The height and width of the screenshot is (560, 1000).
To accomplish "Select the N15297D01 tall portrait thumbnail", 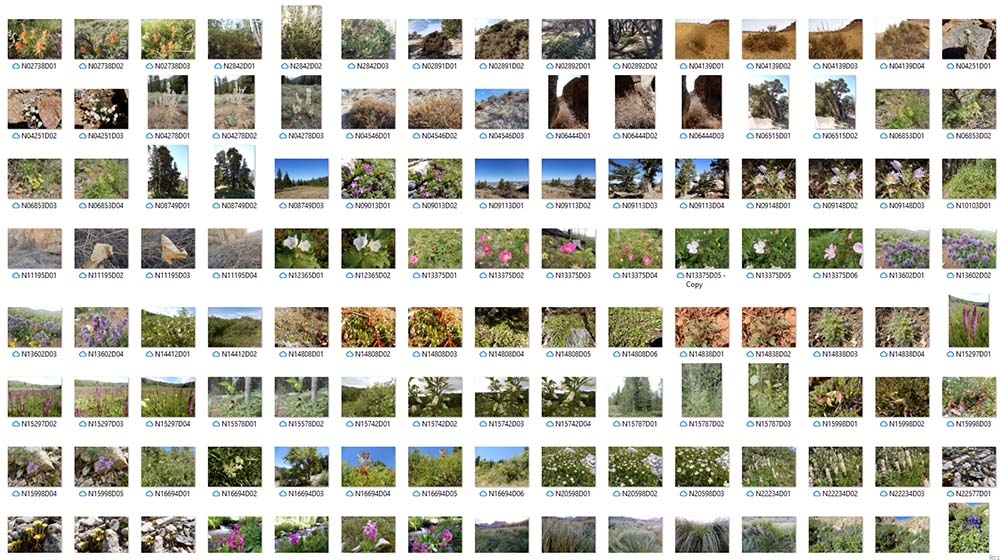I will pyautogui.click(x=969, y=321).
